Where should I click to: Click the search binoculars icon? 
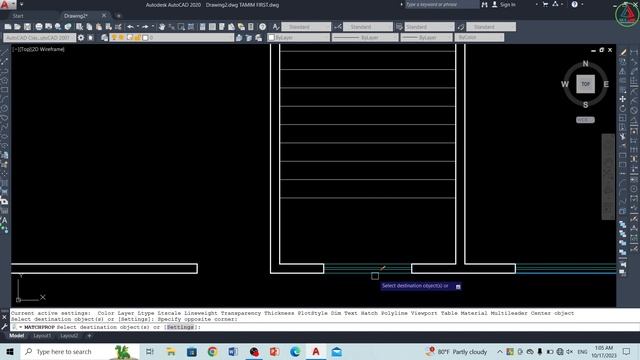pos(484,5)
